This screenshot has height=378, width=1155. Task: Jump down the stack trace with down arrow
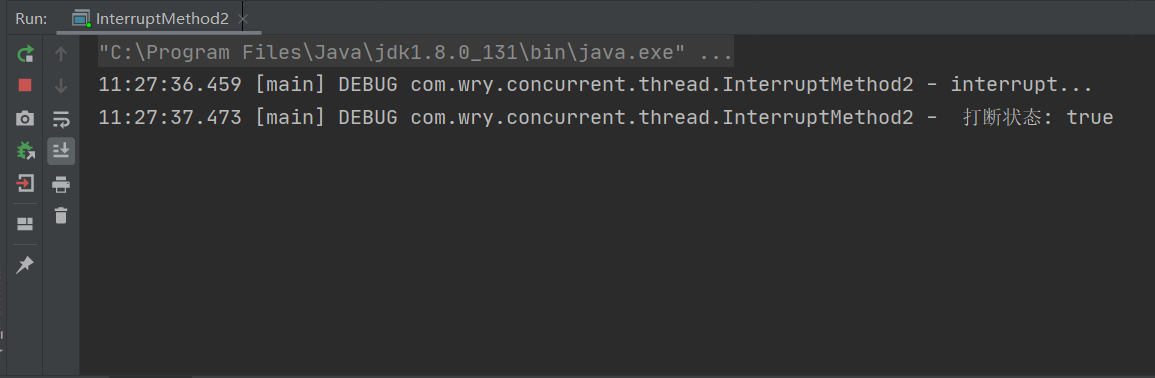61,85
